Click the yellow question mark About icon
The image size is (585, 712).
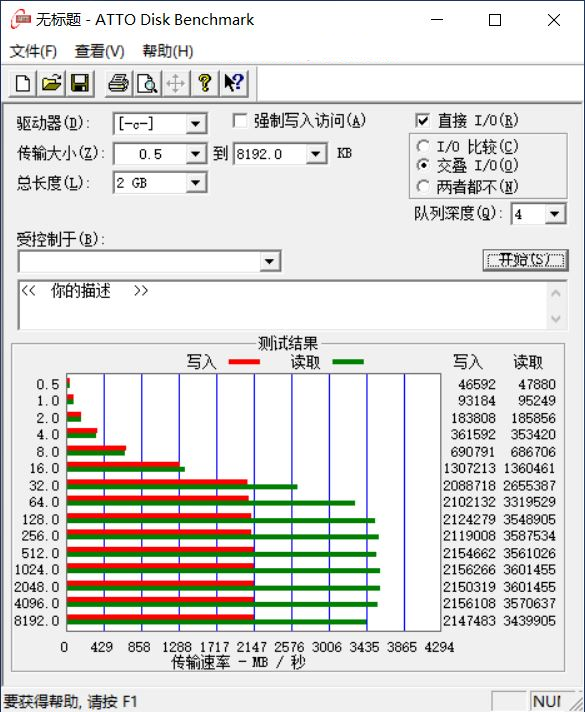[205, 84]
